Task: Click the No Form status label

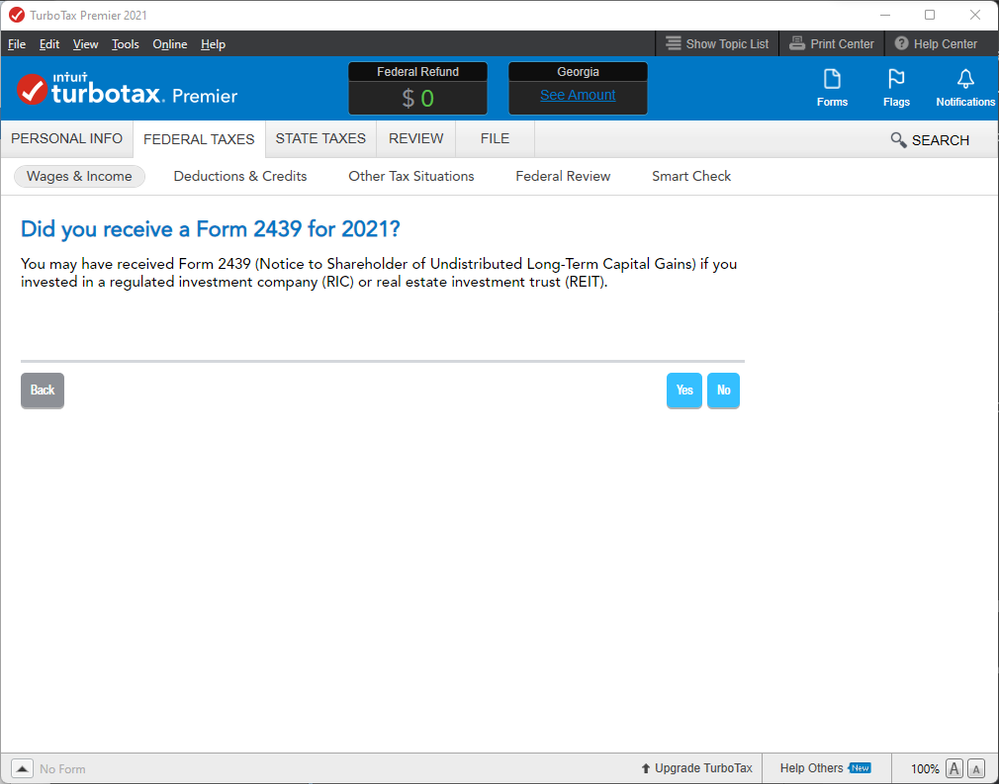Action: point(62,769)
